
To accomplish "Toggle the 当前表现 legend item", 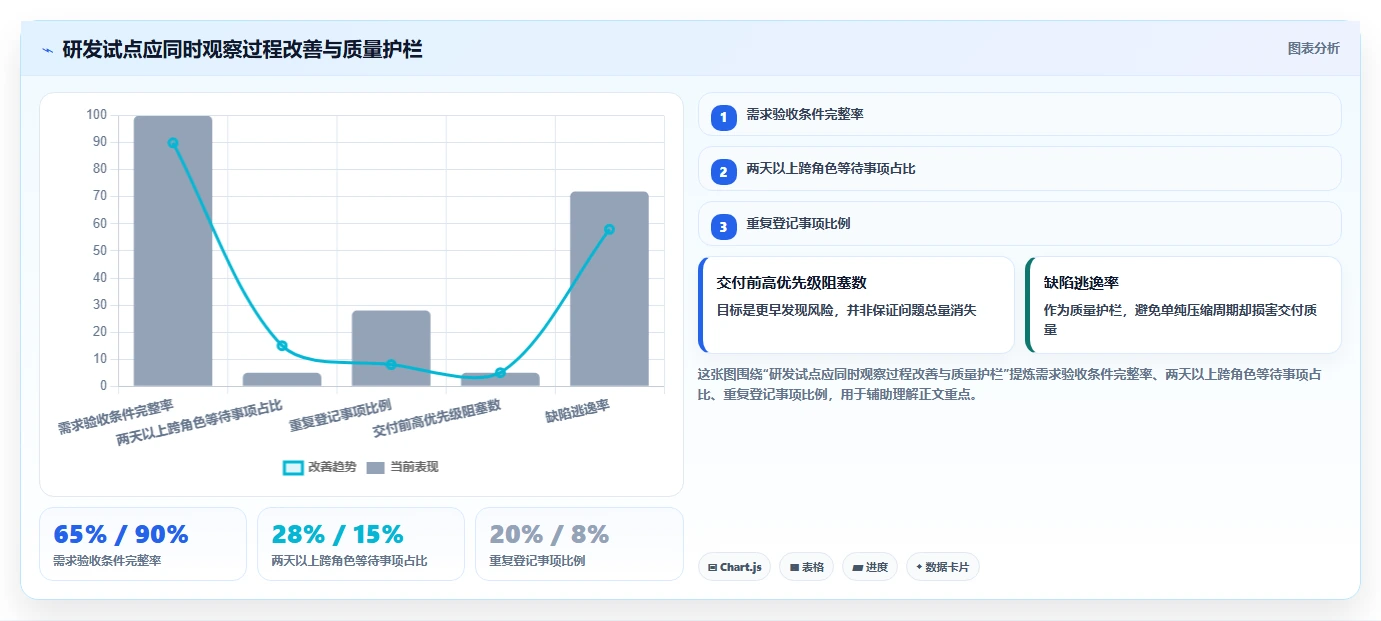I will pos(402,467).
